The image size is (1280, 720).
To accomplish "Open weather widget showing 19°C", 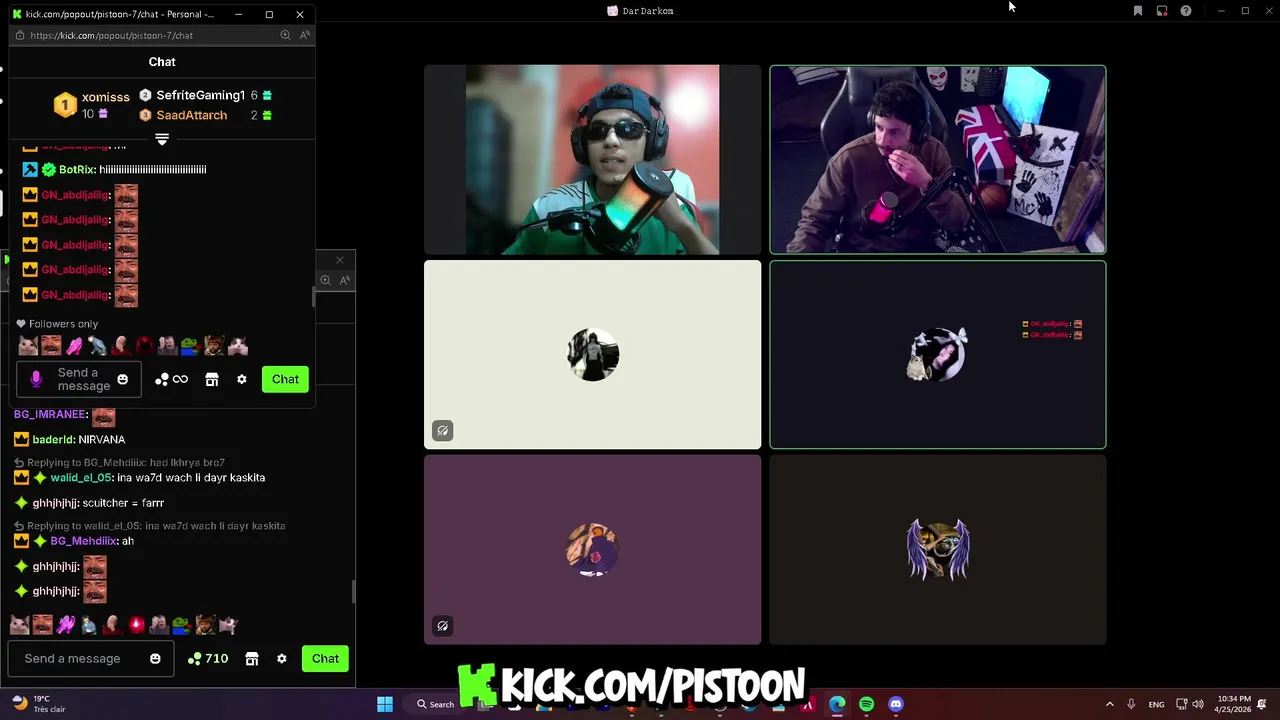I will (x=38, y=704).
